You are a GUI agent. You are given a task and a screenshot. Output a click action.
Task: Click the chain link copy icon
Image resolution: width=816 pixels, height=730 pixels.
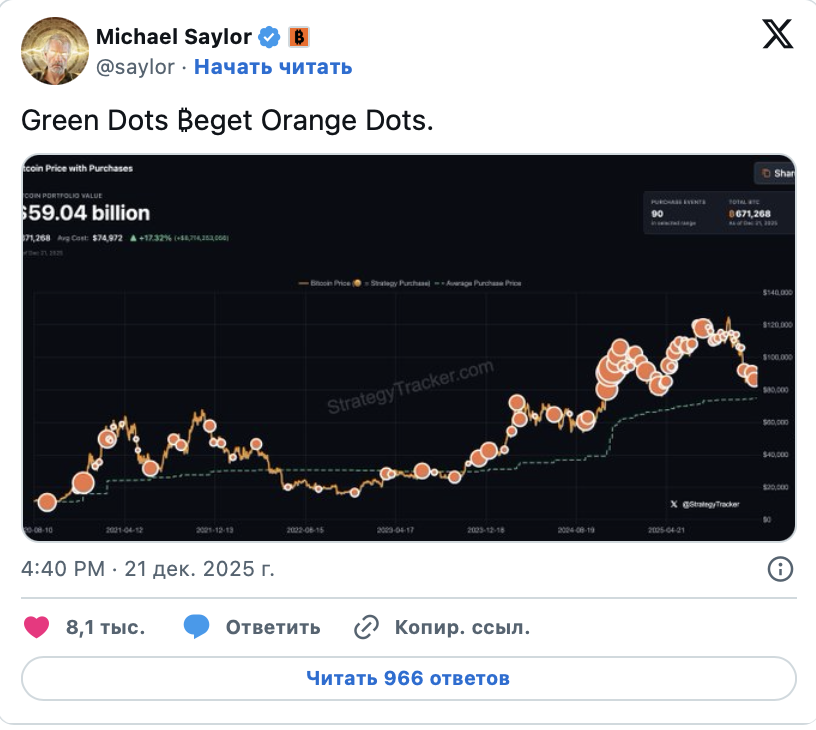tap(367, 628)
